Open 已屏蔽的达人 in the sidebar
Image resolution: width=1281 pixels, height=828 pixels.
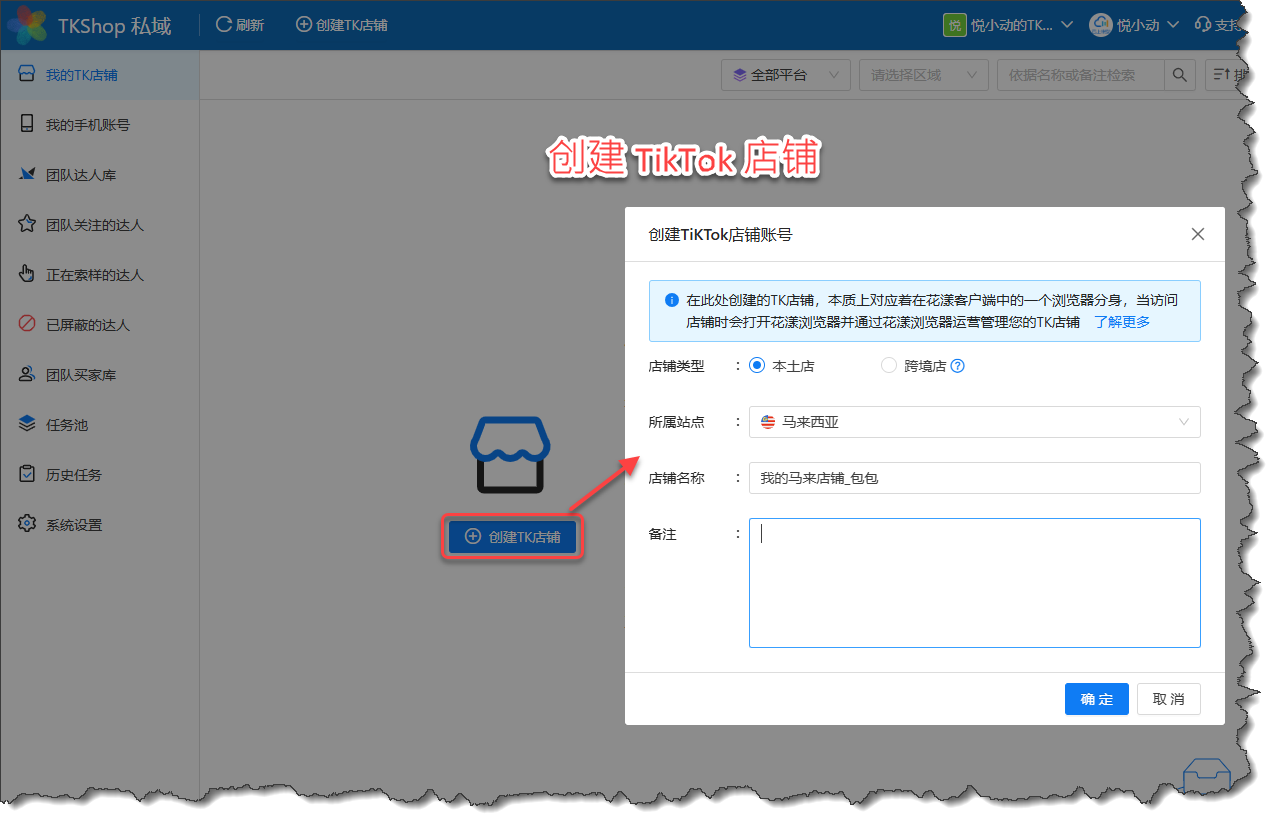100,325
